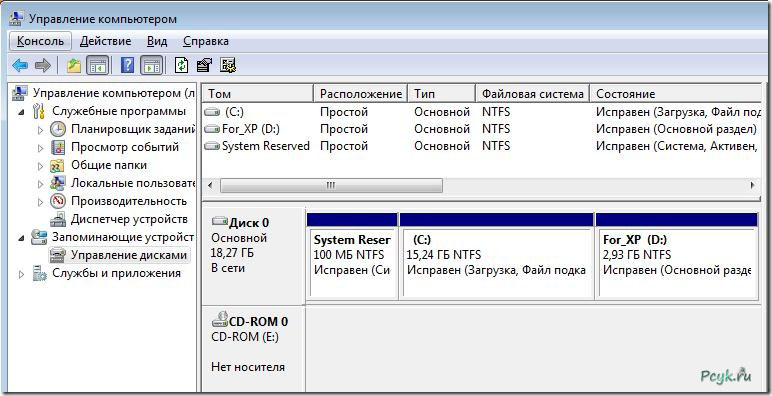772x396 pixels.
Task: Click the Up one level folder icon
Action: (x=74, y=65)
